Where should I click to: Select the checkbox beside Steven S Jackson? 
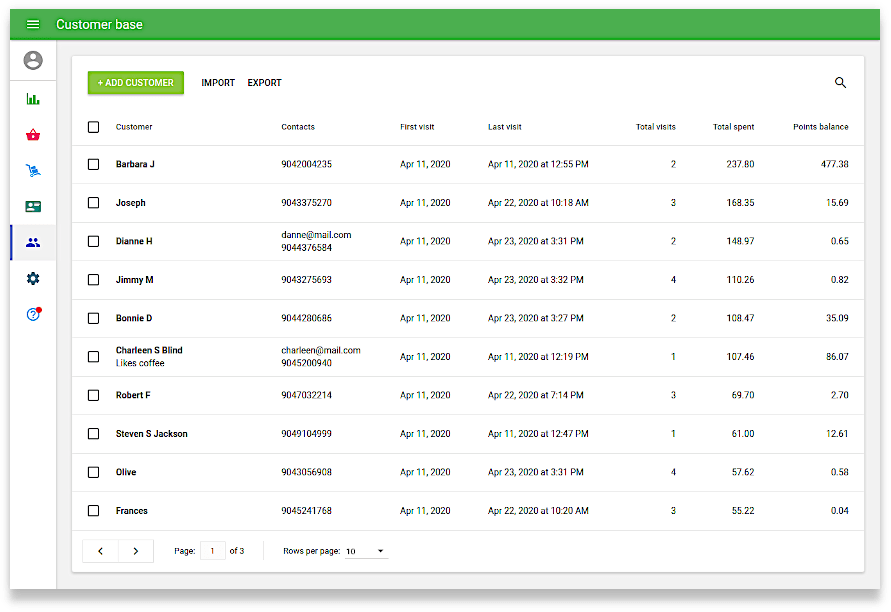[94, 434]
